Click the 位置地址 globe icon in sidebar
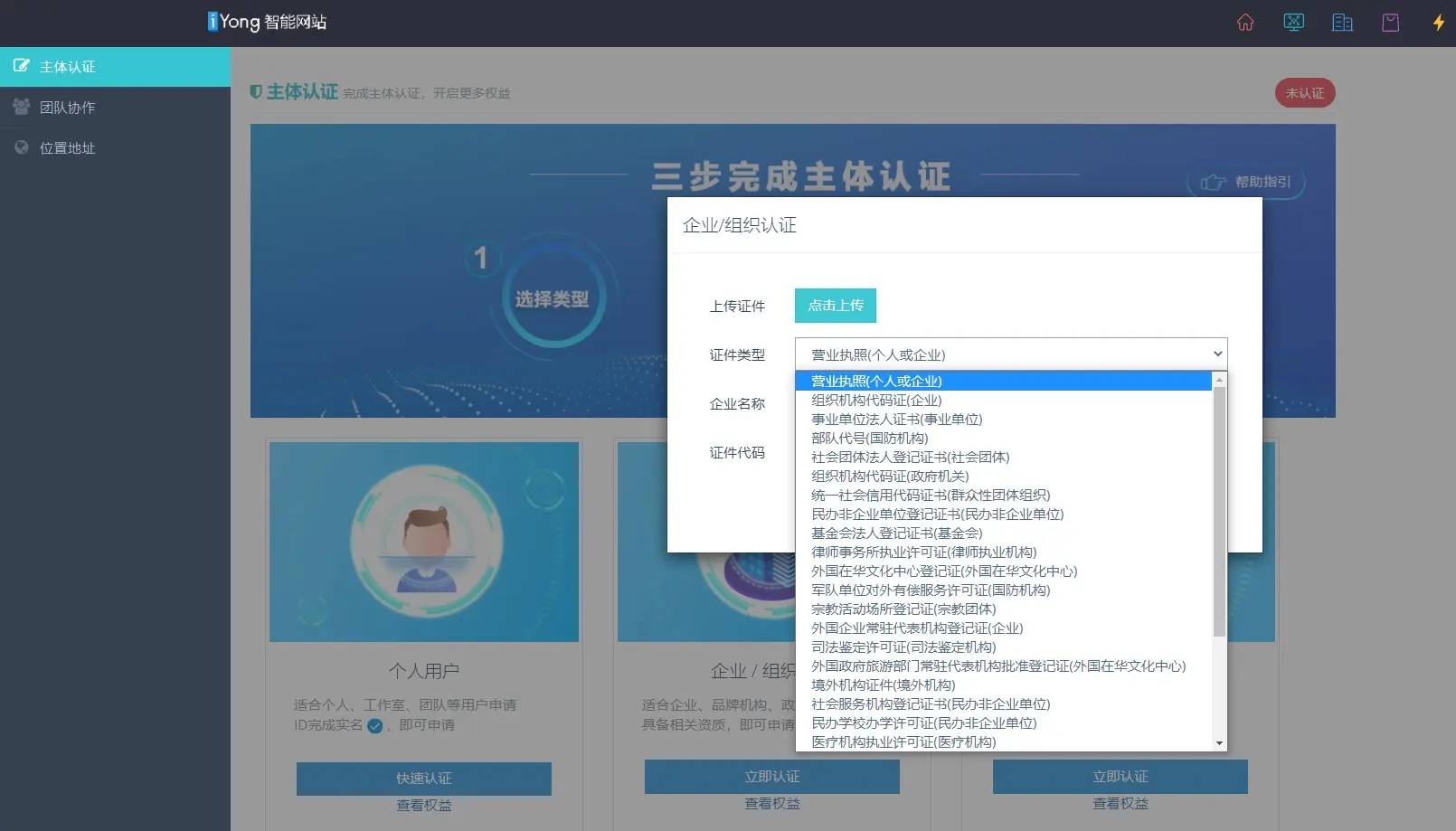Viewport: 1456px width, 831px height. pyautogui.click(x=21, y=147)
